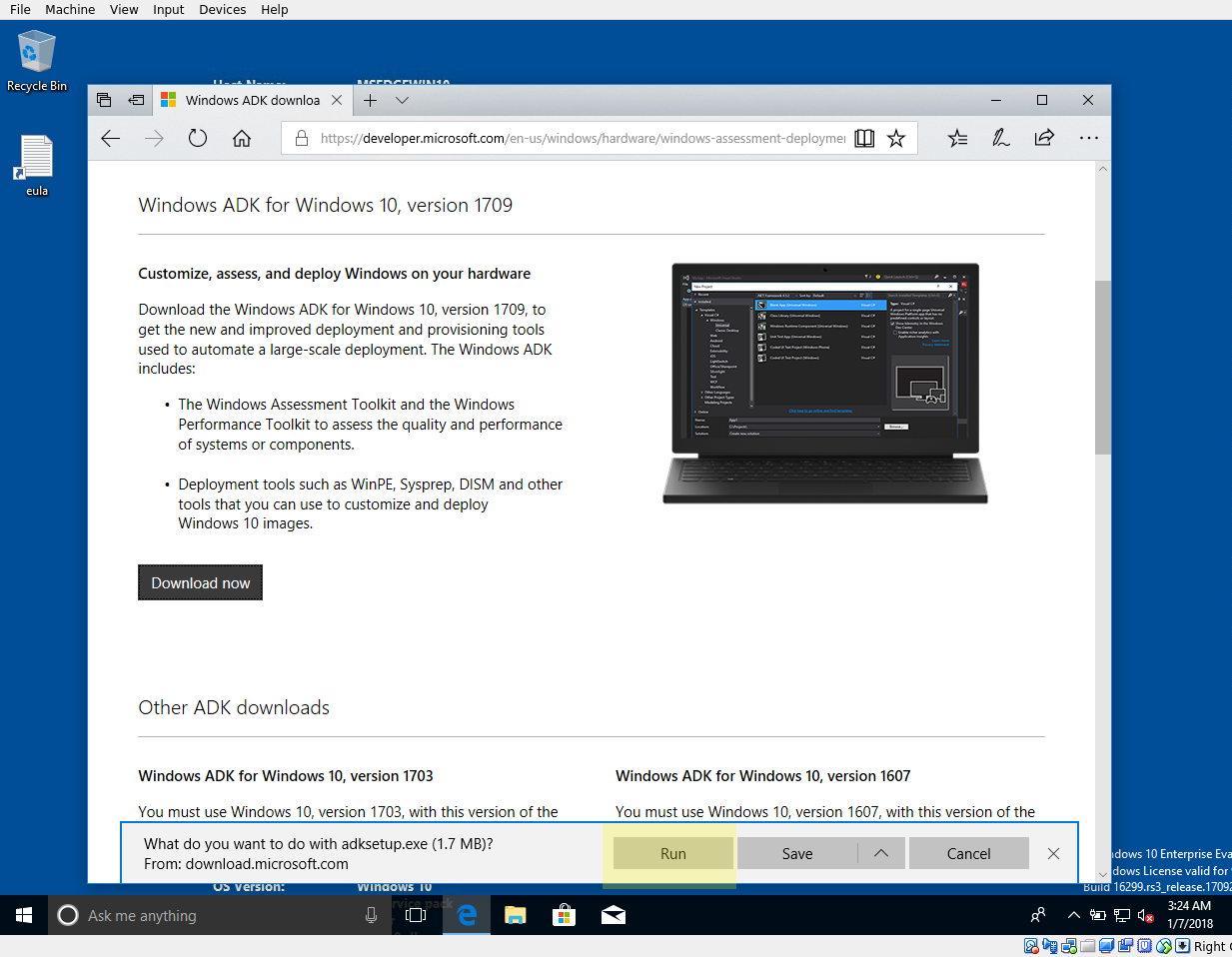Click the muted volume tray icon
Image resolution: width=1232 pixels, height=957 pixels.
pos(1146,915)
